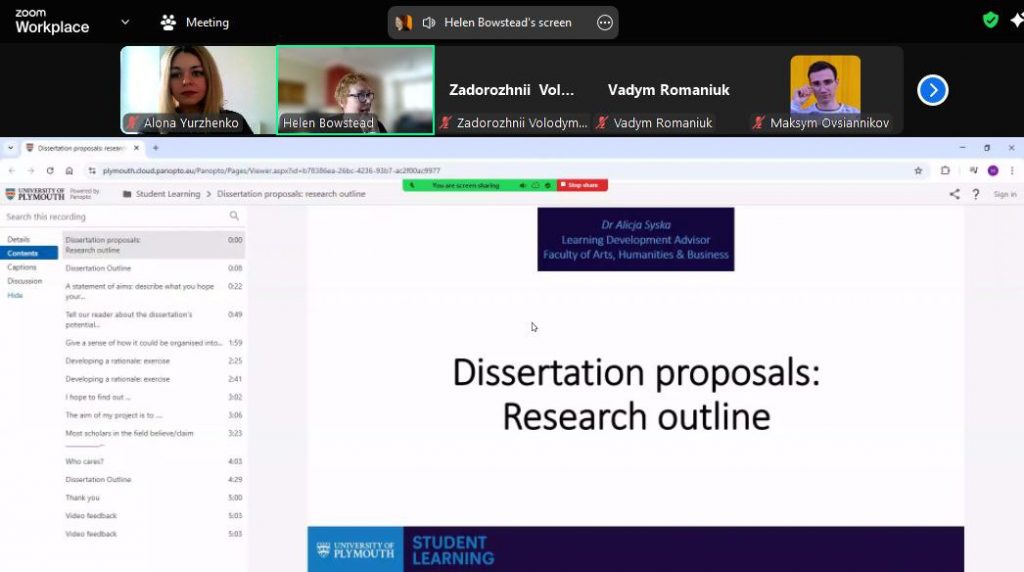Screen dimensions: 1024x572
Task: Switch to the Captions tab
Action: (22, 267)
